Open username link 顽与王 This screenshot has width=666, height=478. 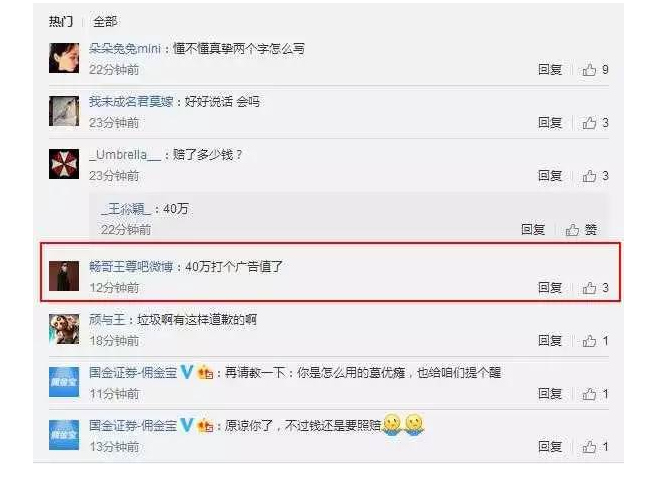(x=107, y=319)
